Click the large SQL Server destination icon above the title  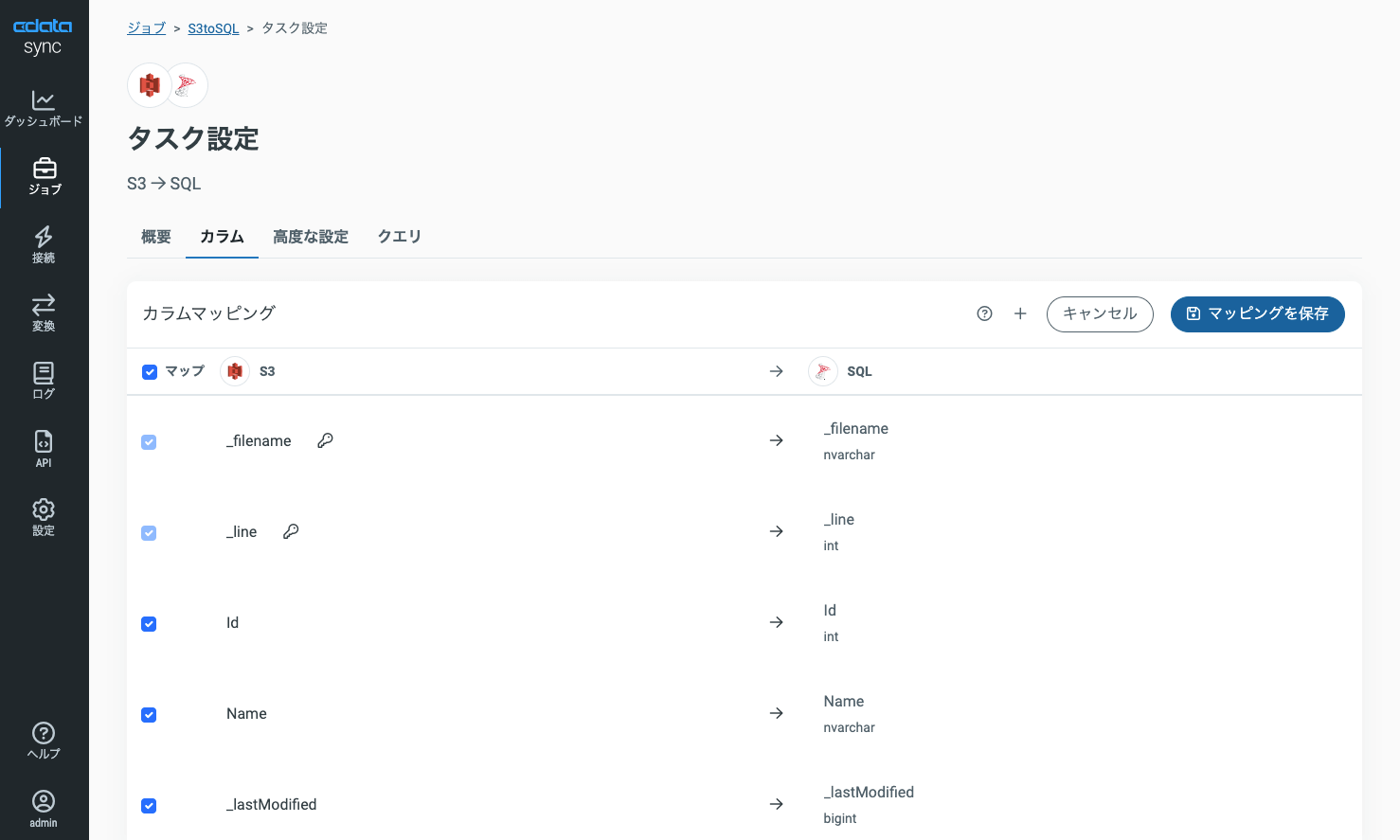tap(187, 85)
